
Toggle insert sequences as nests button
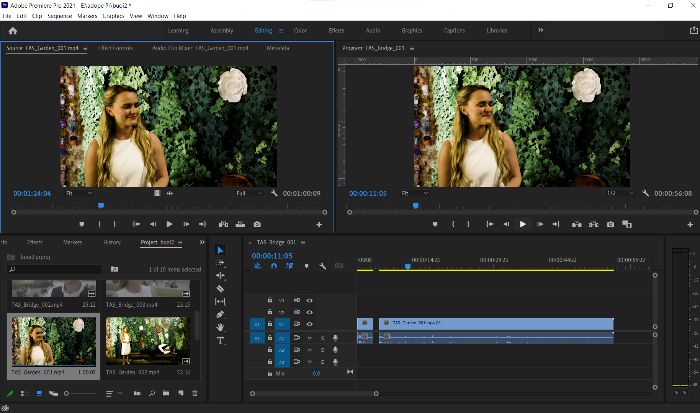(258, 266)
